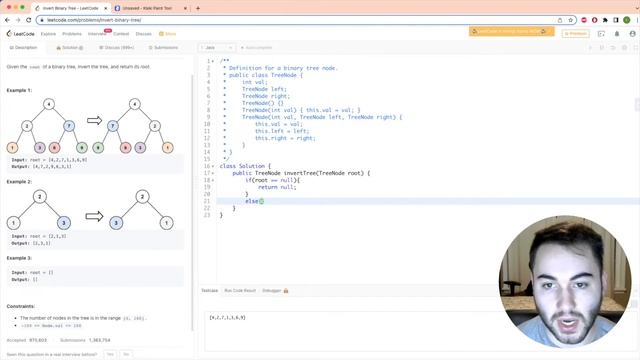640x360 pixels.
Task: Bookmark the page with the star icon
Action: point(570,20)
